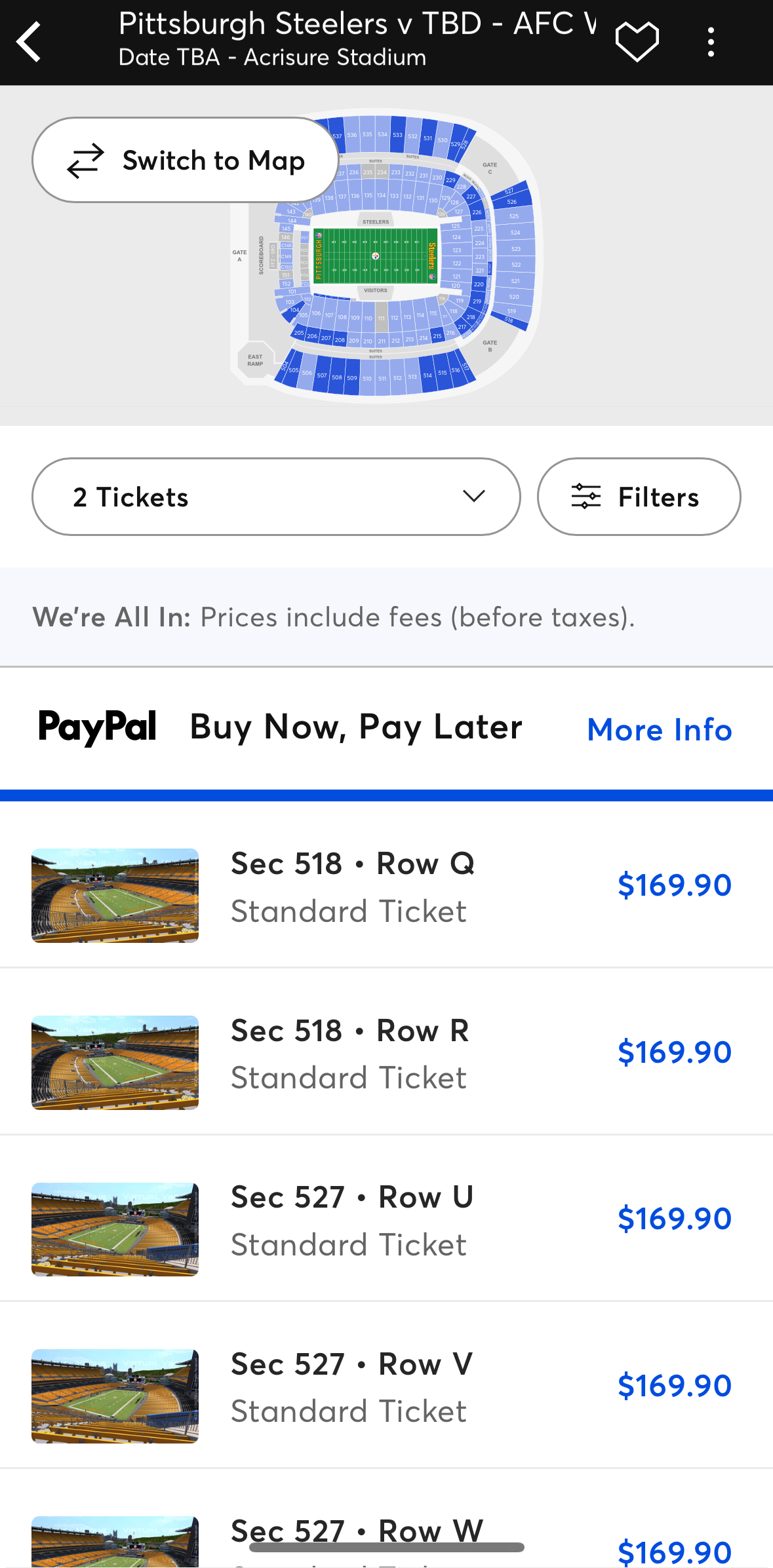
Task: Tap the swap arrows icon on Switch to Map
Action: pos(86,161)
